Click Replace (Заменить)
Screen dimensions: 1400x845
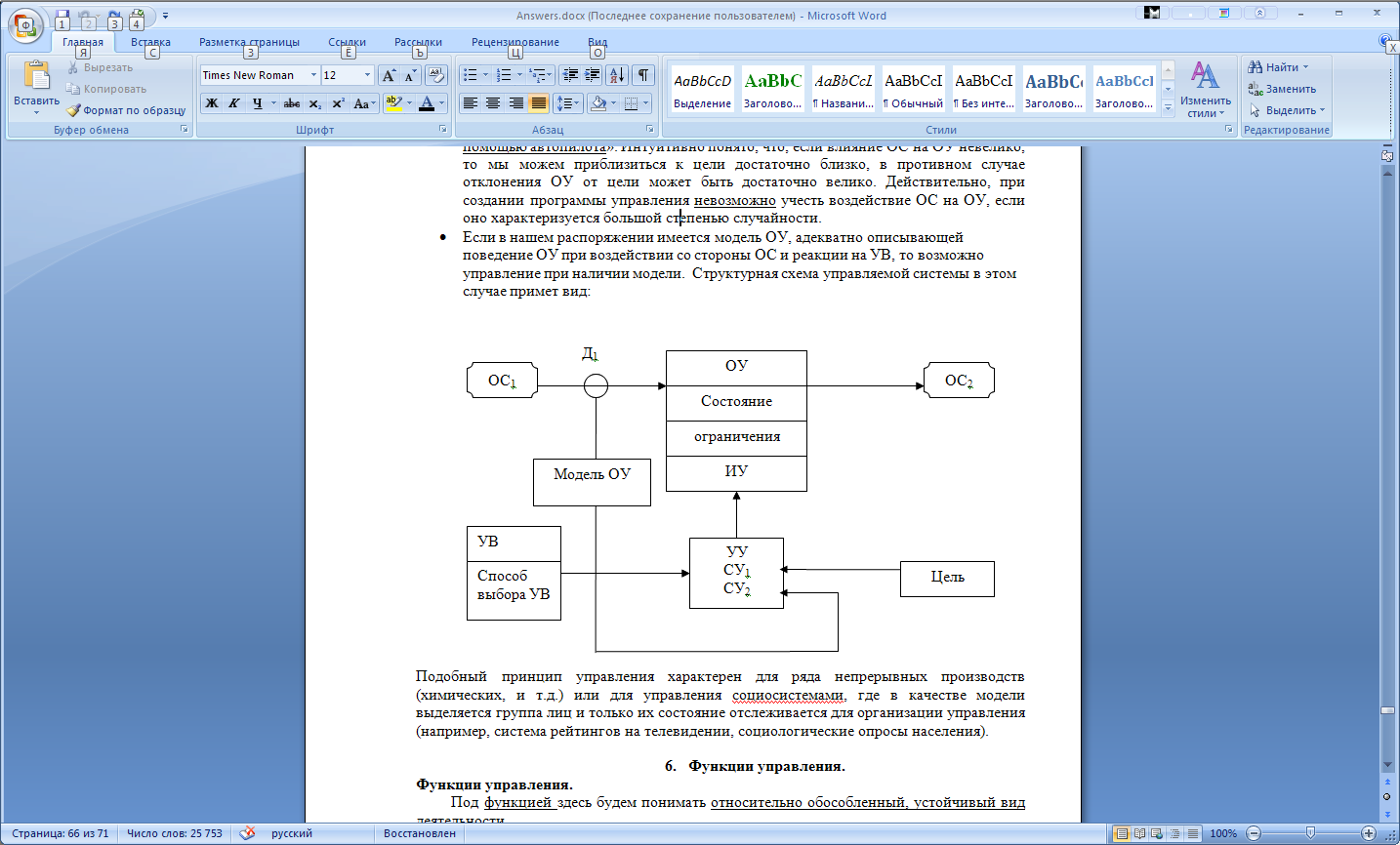point(1282,89)
